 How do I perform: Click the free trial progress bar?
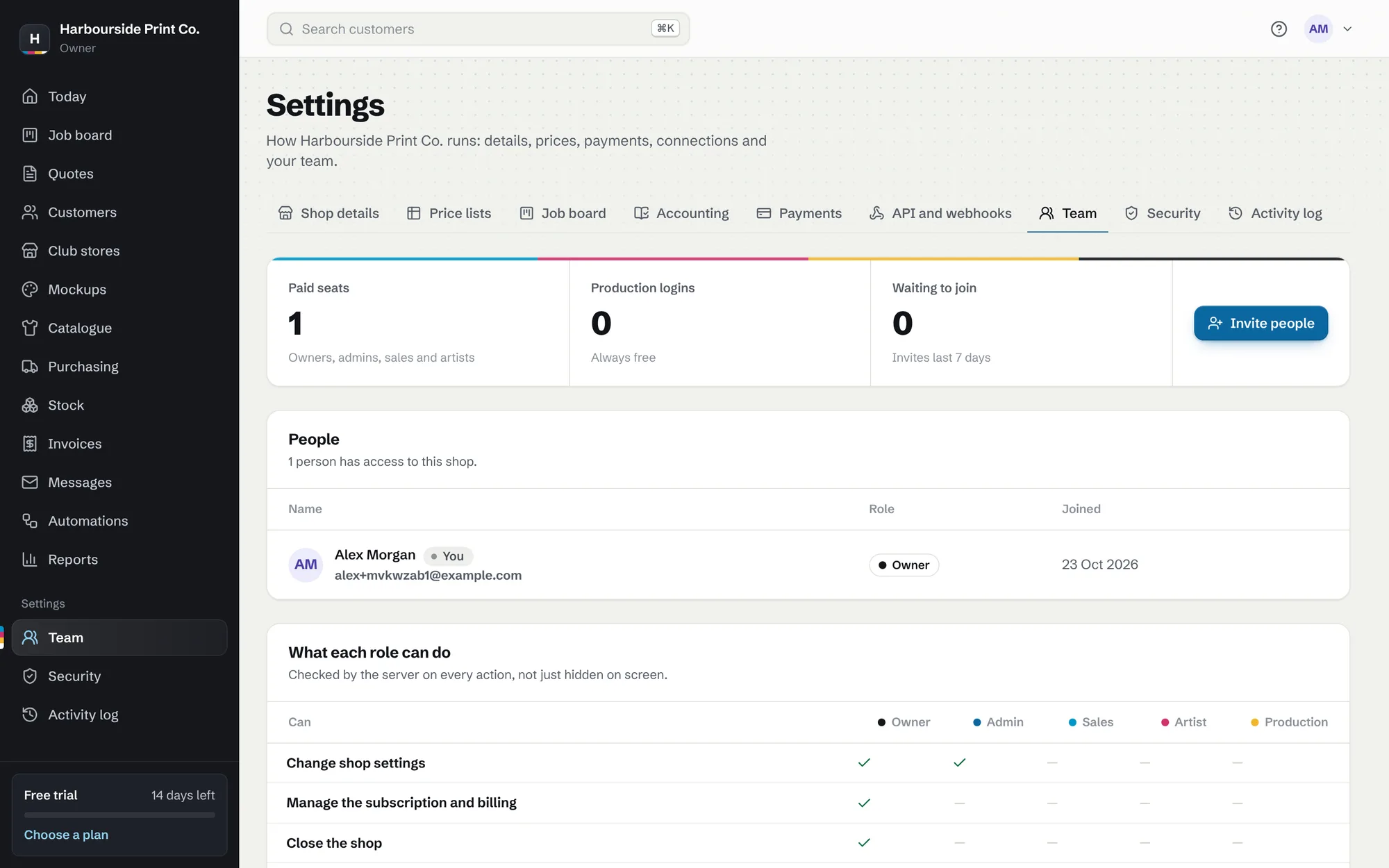click(x=119, y=815)
